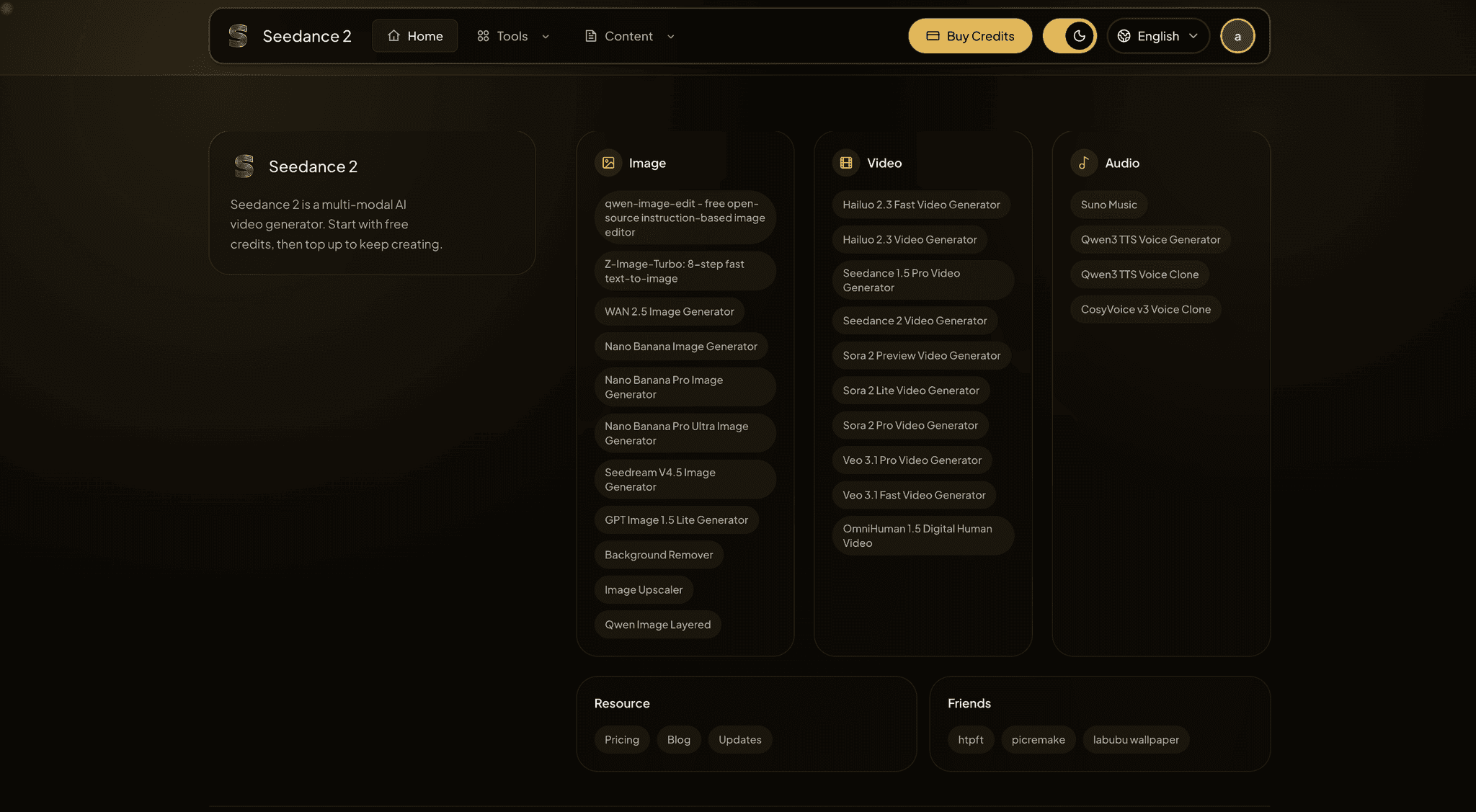Open Hailuo 2.3 Video Generator

coord(910,240)
